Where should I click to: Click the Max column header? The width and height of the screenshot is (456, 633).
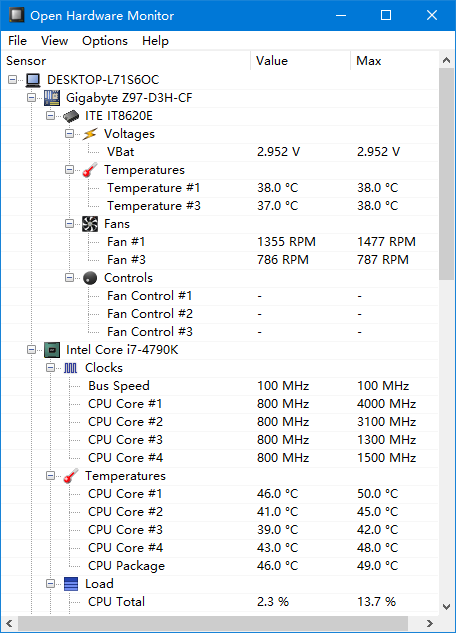pyautogui.click(x=394, y=61)
